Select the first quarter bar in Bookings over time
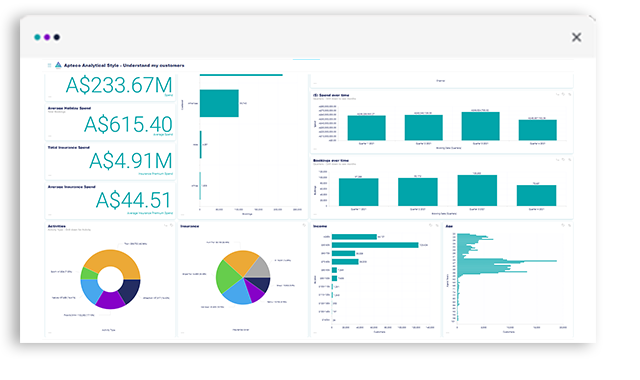Viewport: 640px width, 380px height. coord(358,192)
